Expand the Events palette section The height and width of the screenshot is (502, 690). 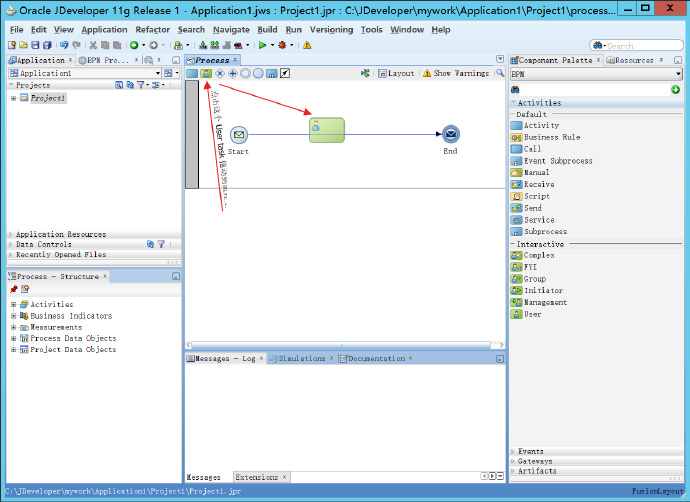pos(513,451)
